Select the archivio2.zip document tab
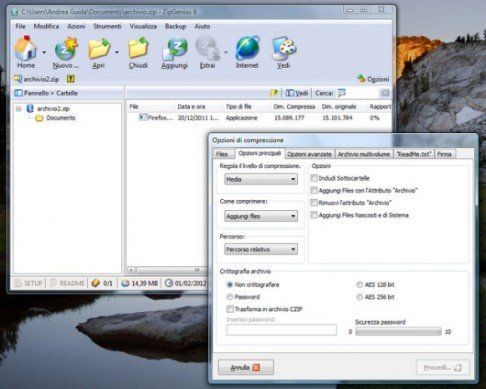The image size is (486, 389). [x=37, y=79]
